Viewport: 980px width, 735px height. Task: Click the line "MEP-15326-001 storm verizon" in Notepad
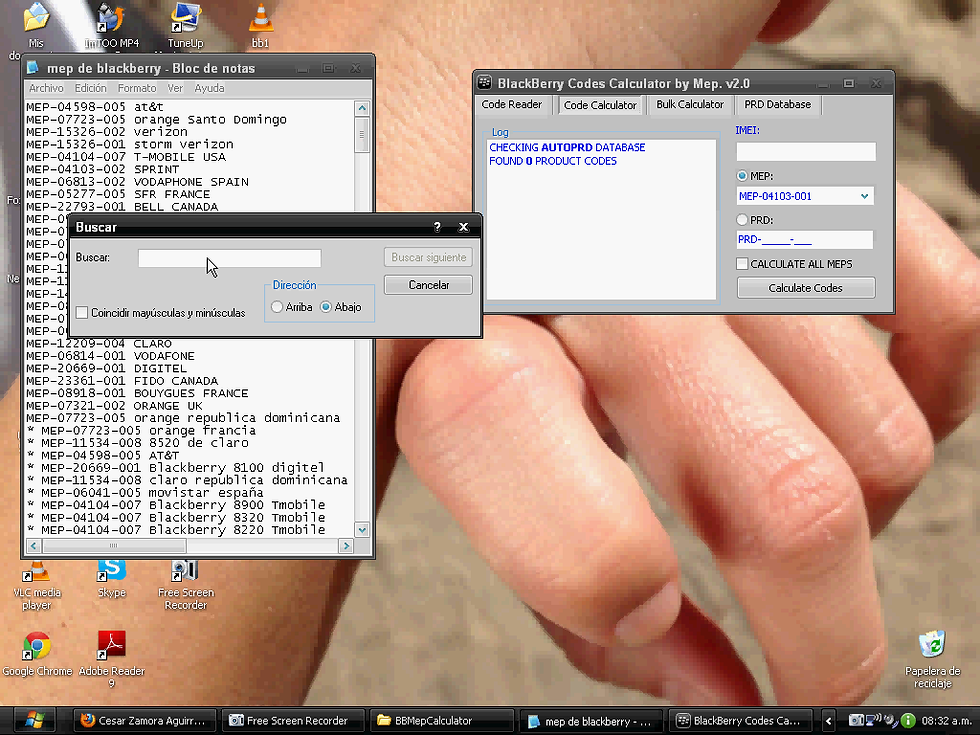(129, 144)
